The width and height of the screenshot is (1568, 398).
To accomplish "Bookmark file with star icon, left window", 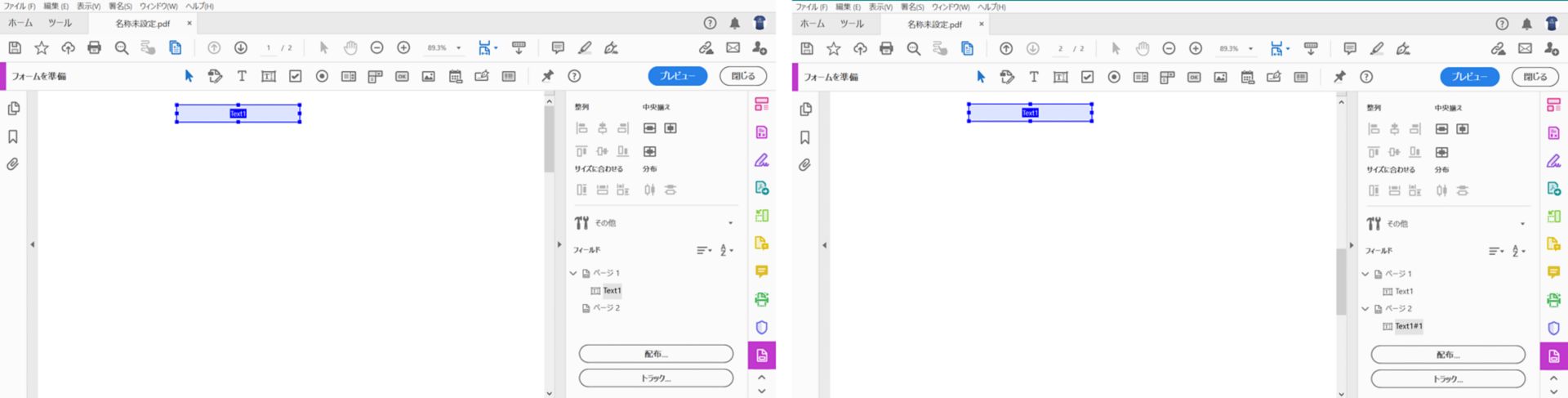I will pyautogui.click(x=42, y=48).
